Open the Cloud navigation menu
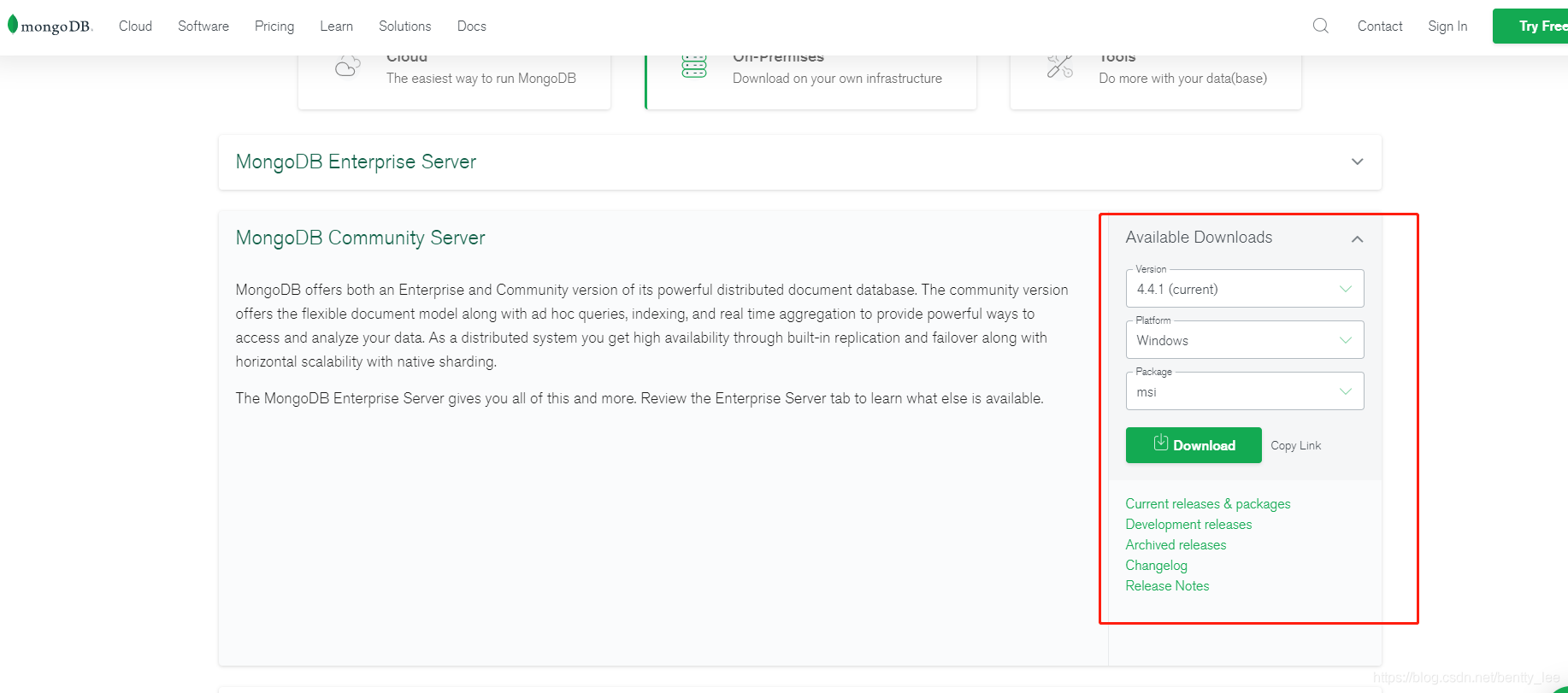The width and height of the screenshot is (1568, 693). pyautogui.click(x=135, y=26)
